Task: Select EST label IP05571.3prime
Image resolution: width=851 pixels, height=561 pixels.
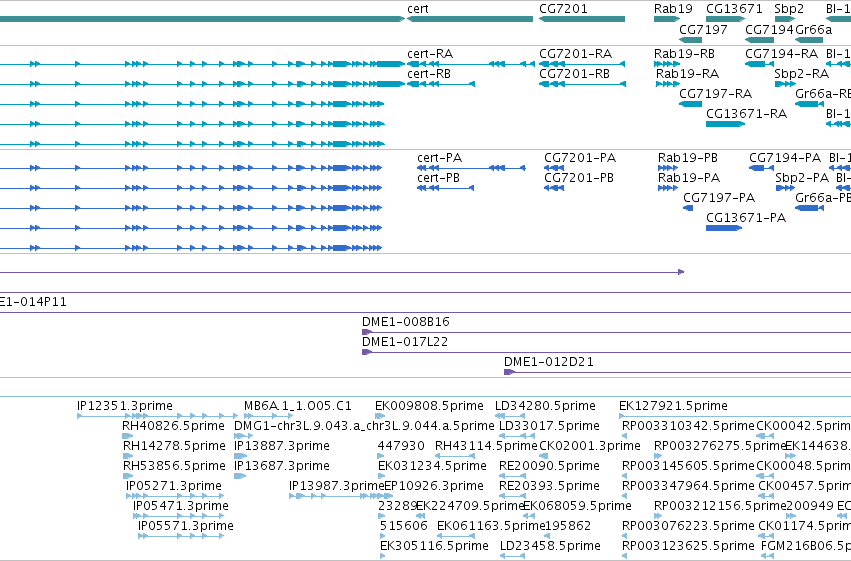Action: 186,526
